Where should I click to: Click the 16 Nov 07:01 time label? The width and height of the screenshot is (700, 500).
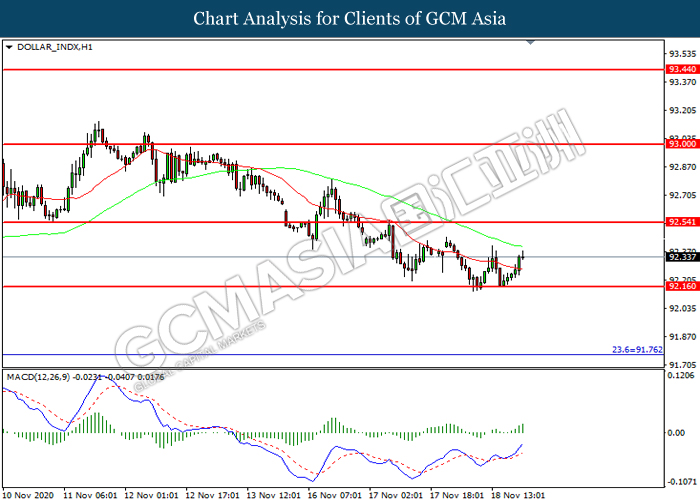pos(337,493)
